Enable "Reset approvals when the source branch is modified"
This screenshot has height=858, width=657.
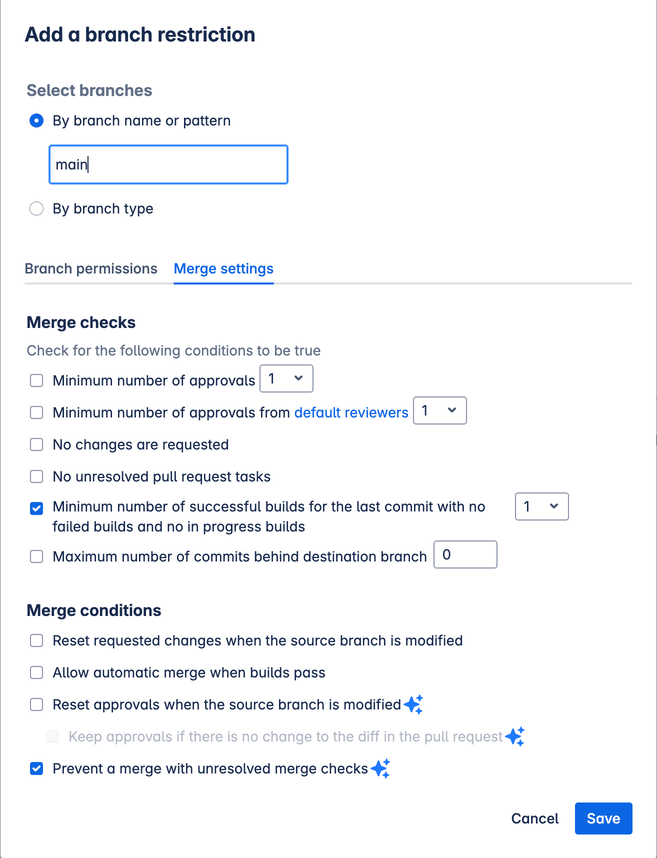(x=36, y=704)
